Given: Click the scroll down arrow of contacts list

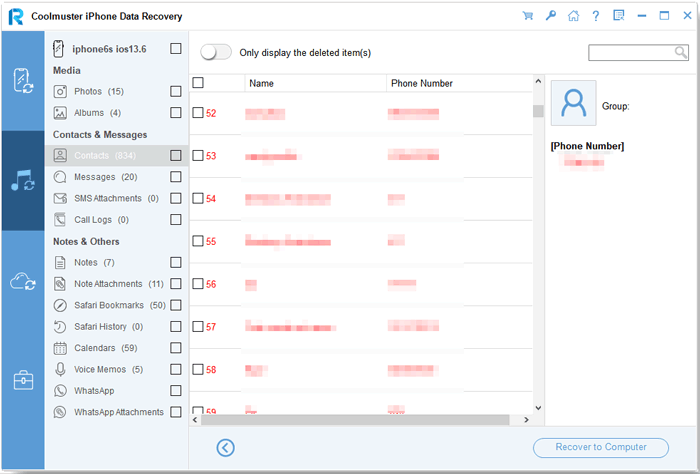Looking at the screenshot, I should point(538,408).
